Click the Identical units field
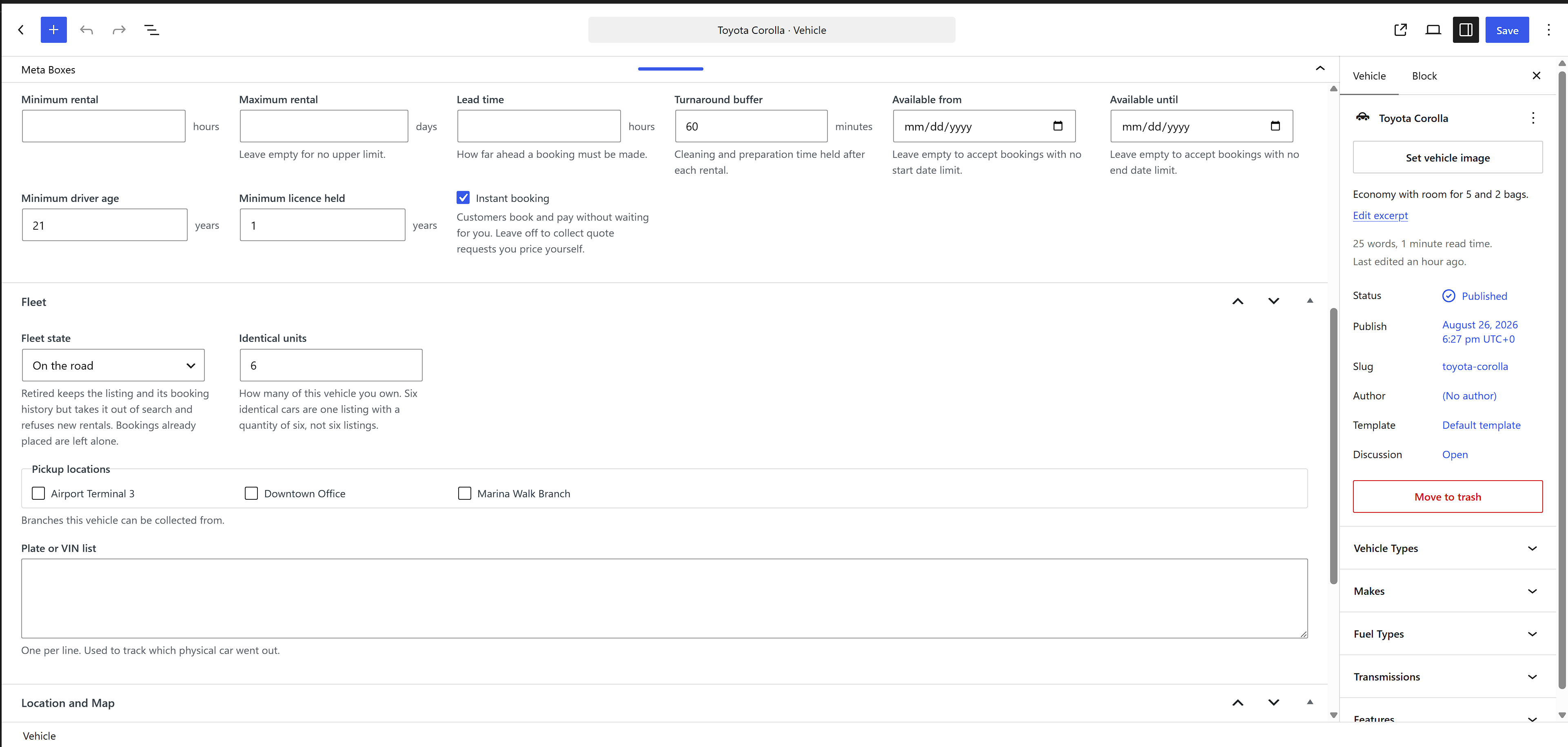 (x=331, y=365)
